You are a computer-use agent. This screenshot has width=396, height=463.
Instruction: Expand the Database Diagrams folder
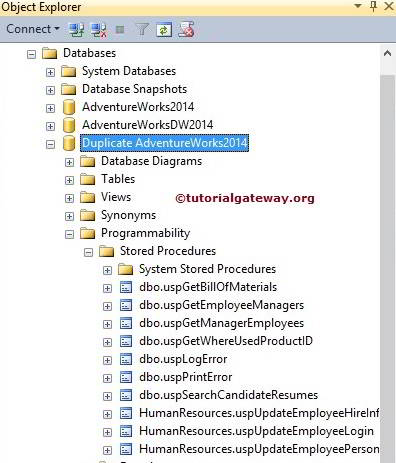[x=69, y=162]
